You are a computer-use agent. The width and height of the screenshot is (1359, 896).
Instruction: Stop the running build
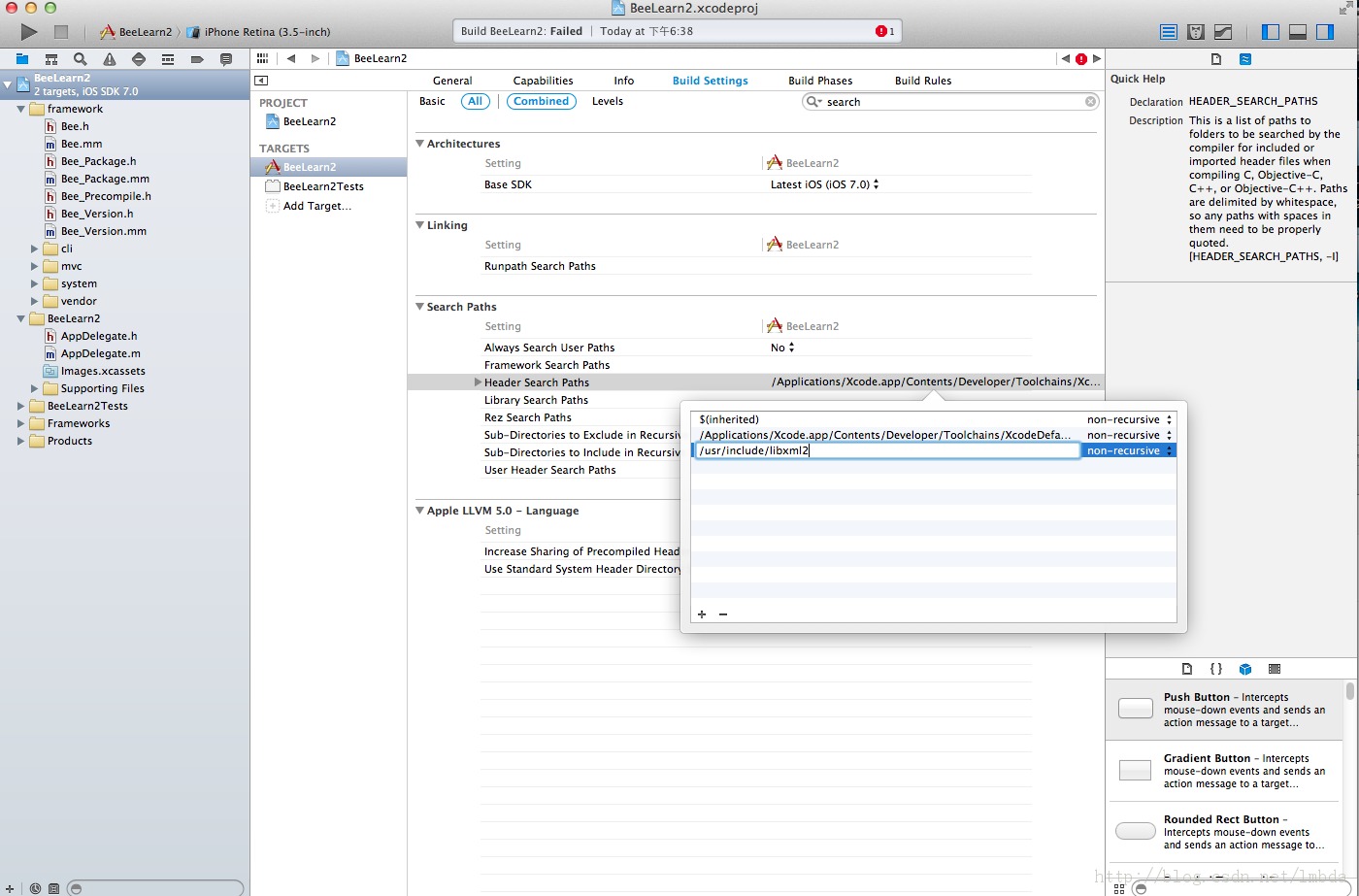[60, 32]
